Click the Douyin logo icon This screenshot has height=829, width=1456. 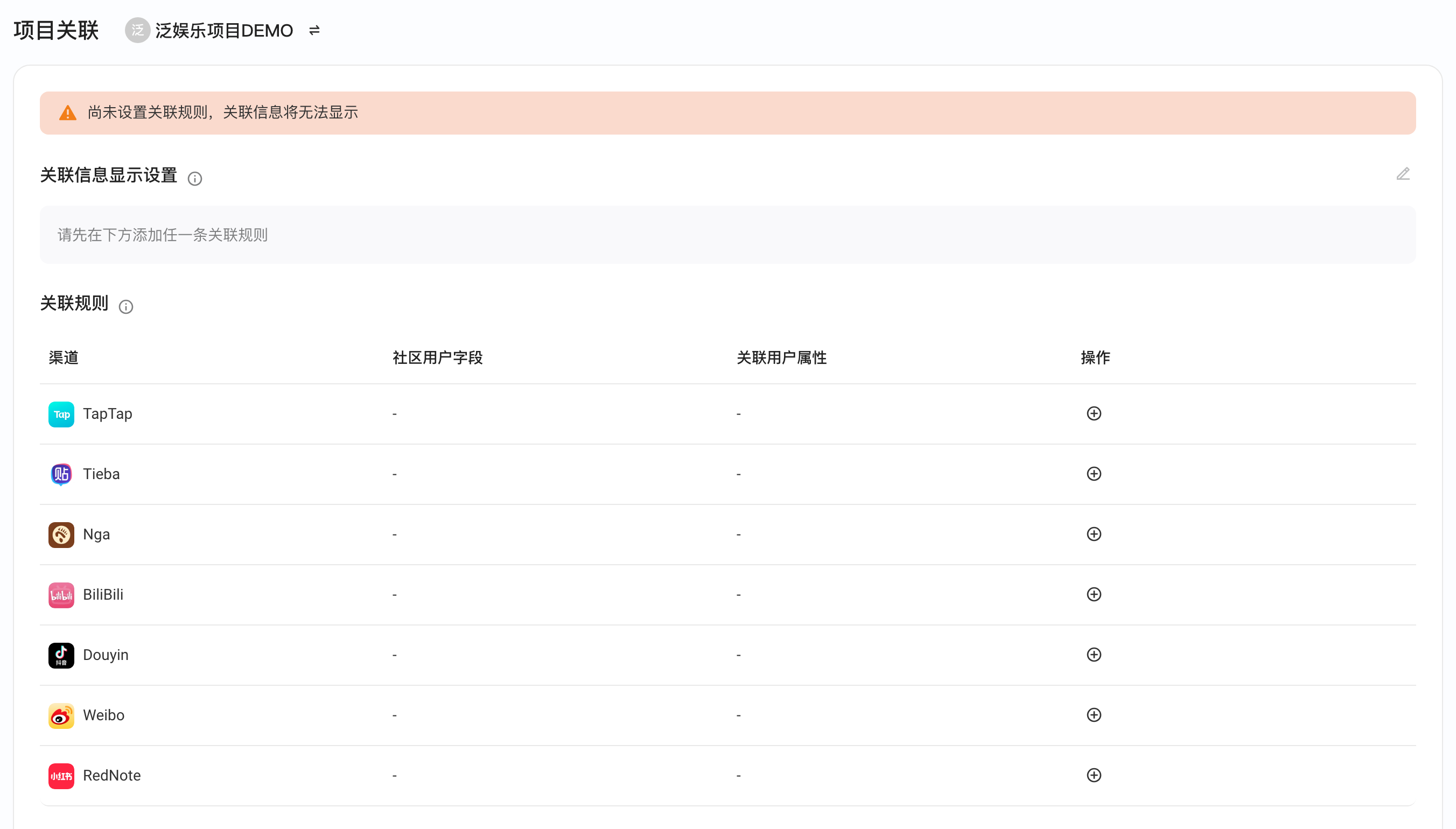coord(61,655)
